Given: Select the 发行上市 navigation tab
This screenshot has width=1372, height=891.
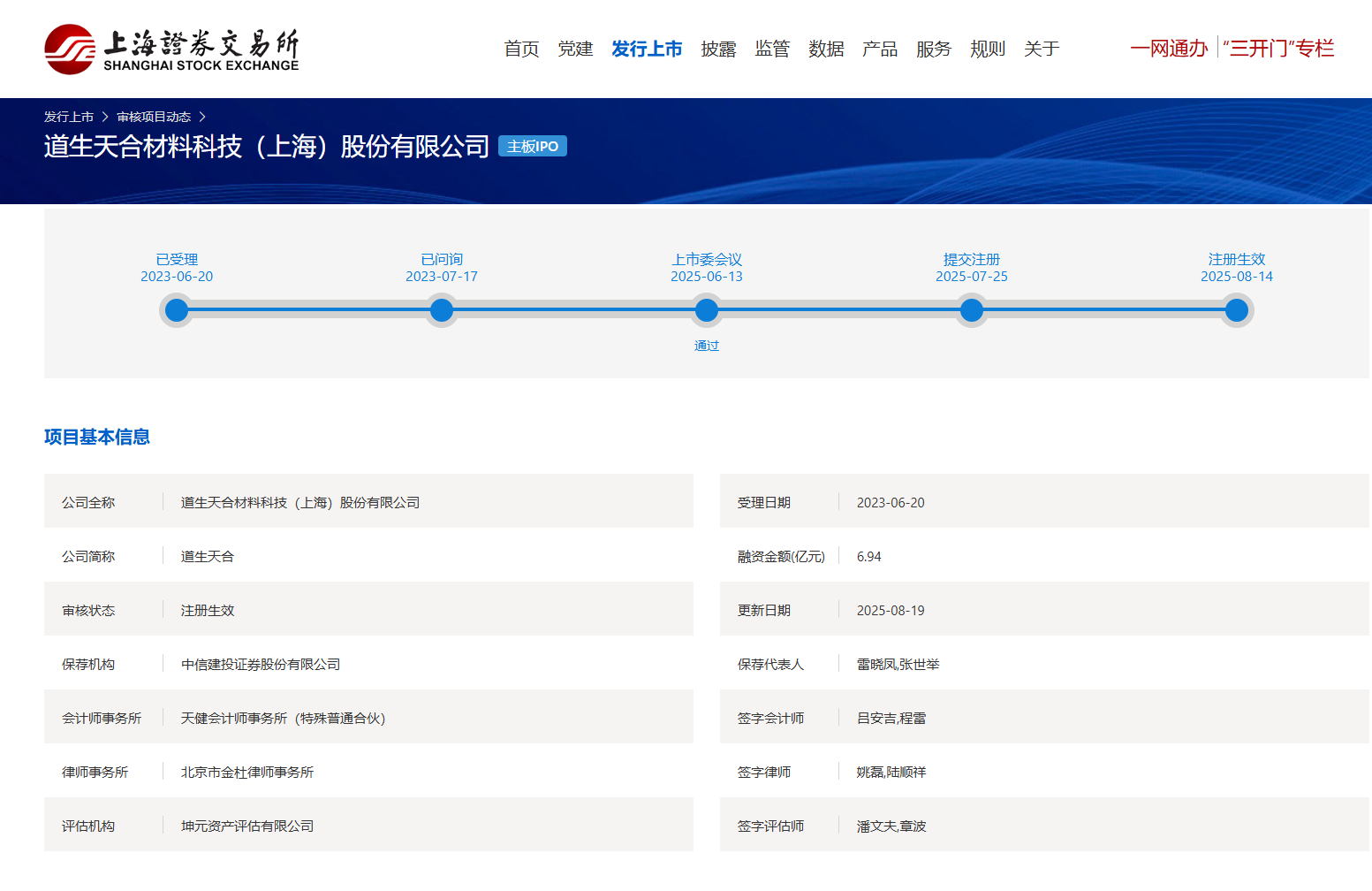Looking at the screenshot, I should tap(647, 49).
